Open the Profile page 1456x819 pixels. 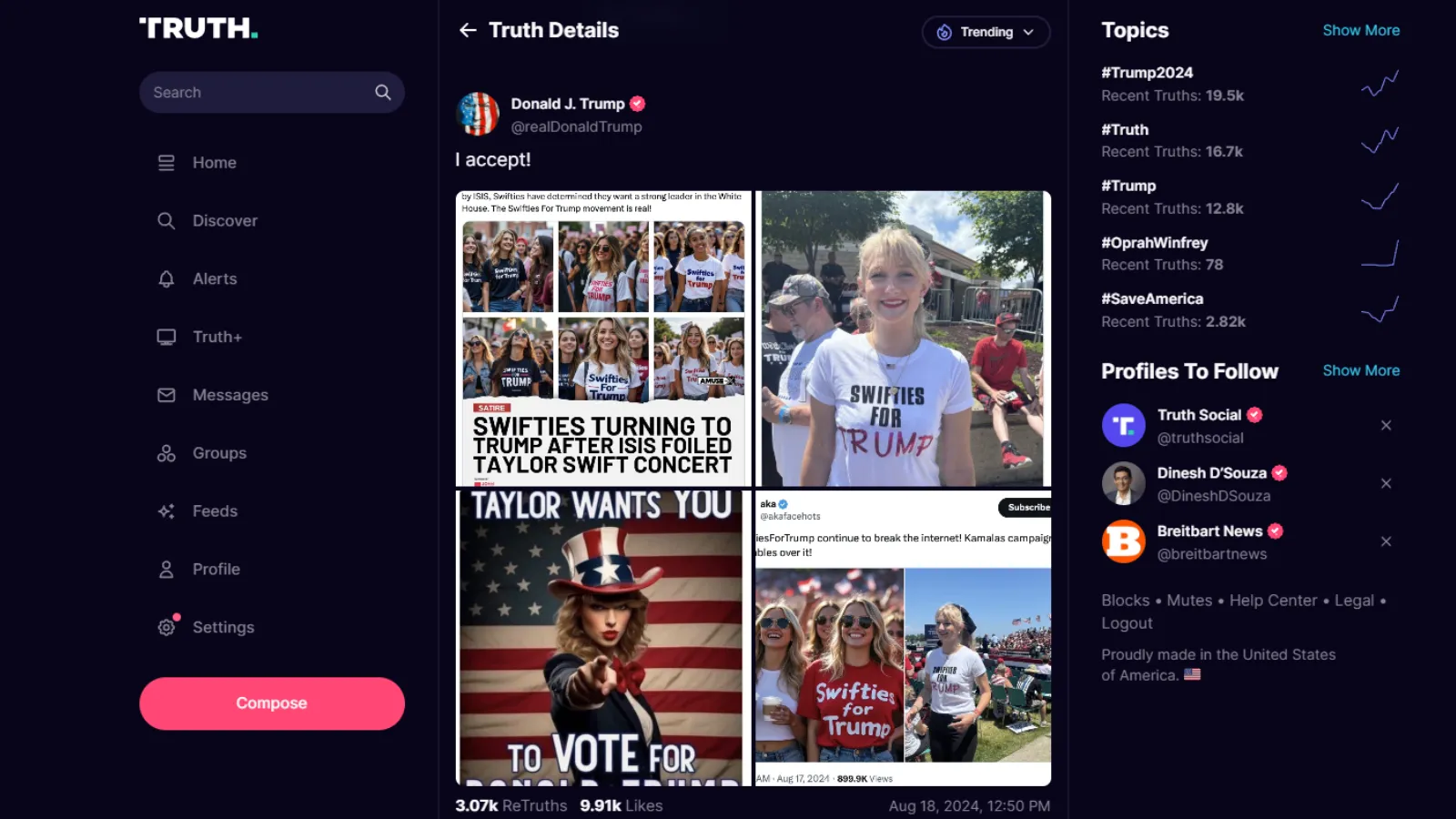pos(217,570)
